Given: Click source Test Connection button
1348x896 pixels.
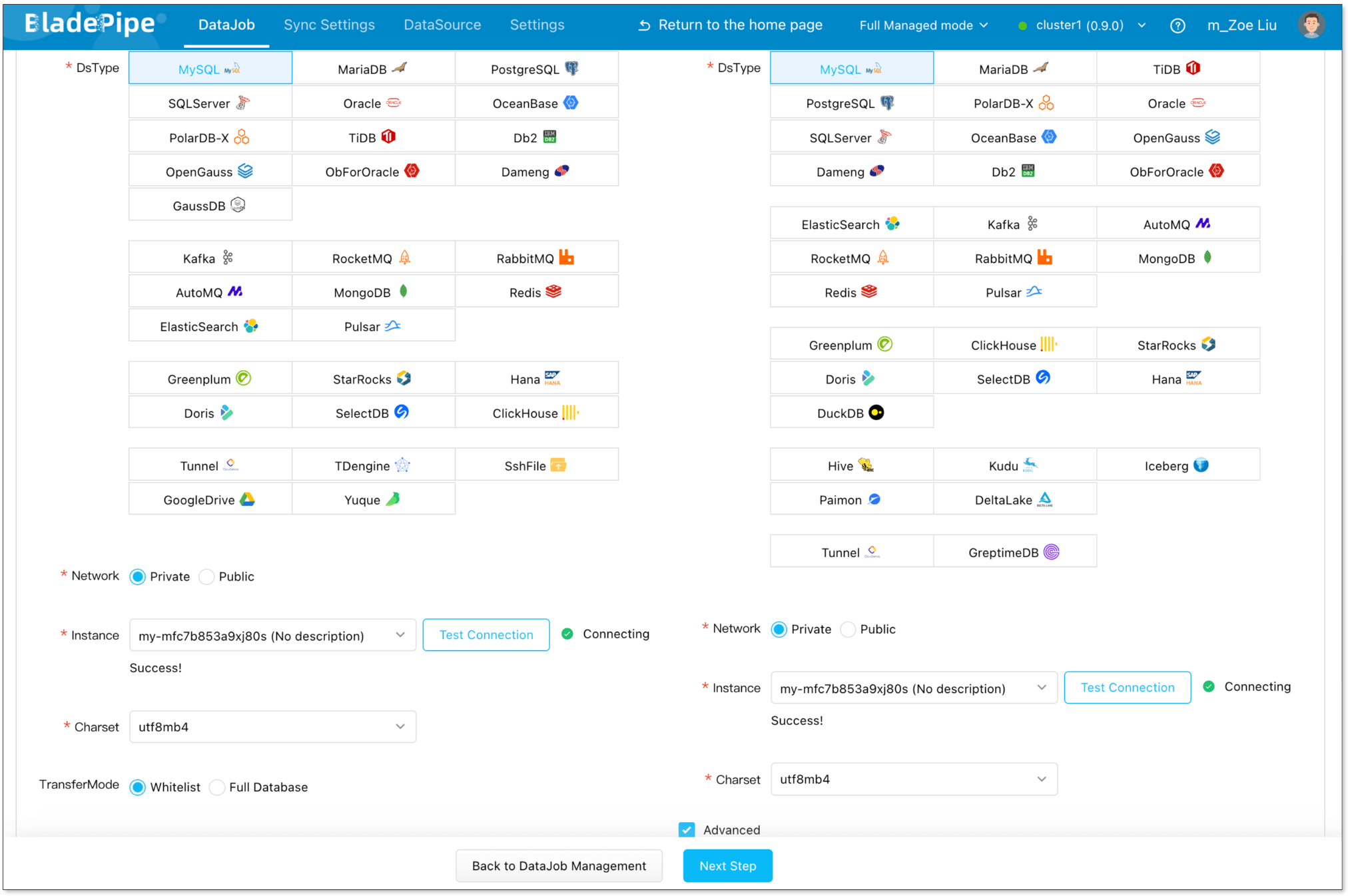Looking at the screenshot, I should coord(486,634).
